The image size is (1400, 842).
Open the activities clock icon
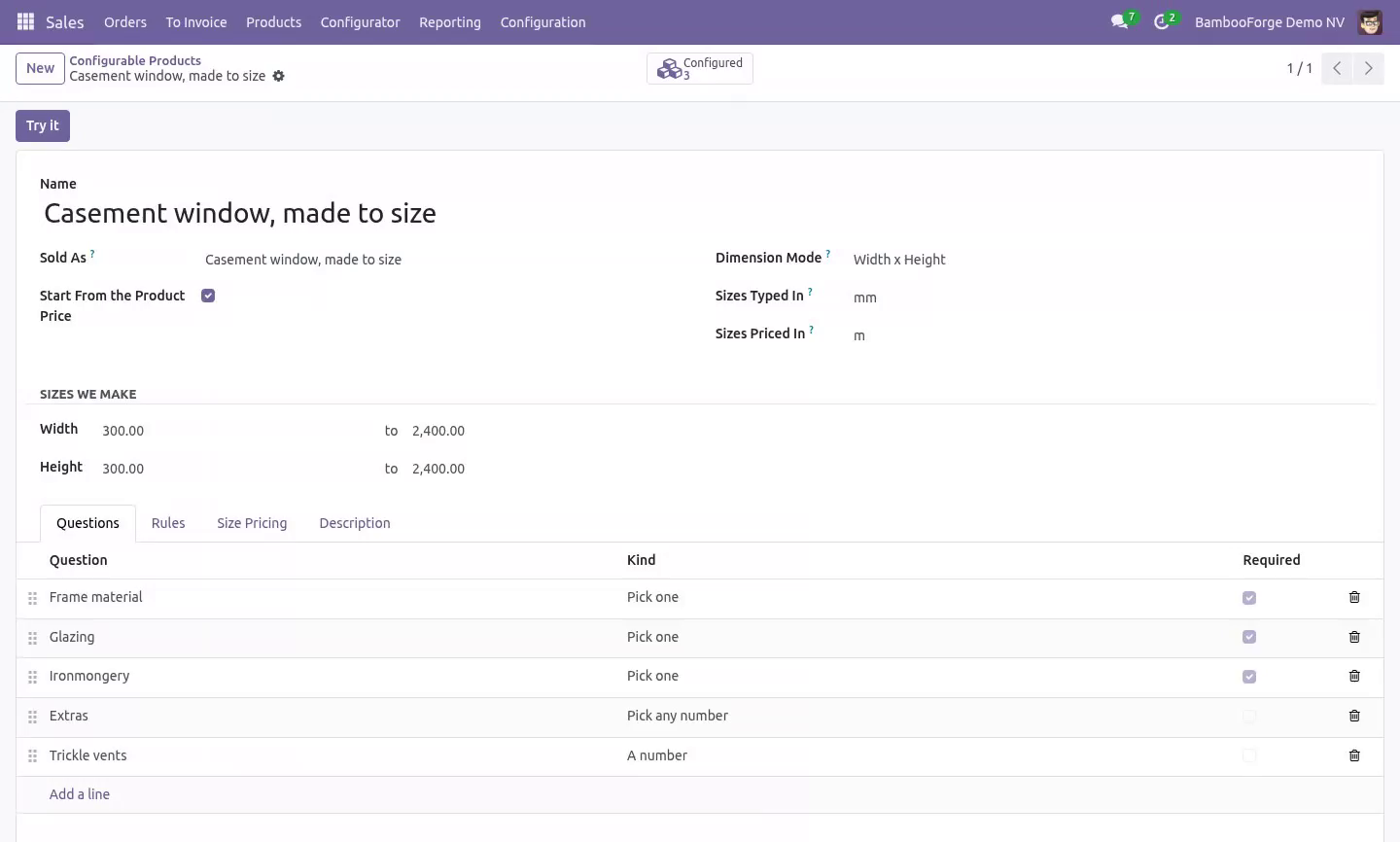pyautogui.click(x=1162, y=21)
